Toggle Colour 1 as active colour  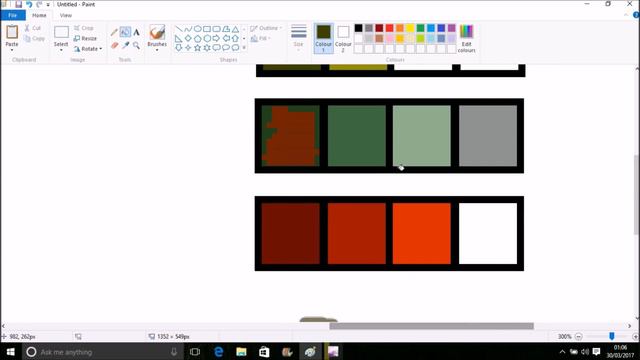[x=323, y=38]
